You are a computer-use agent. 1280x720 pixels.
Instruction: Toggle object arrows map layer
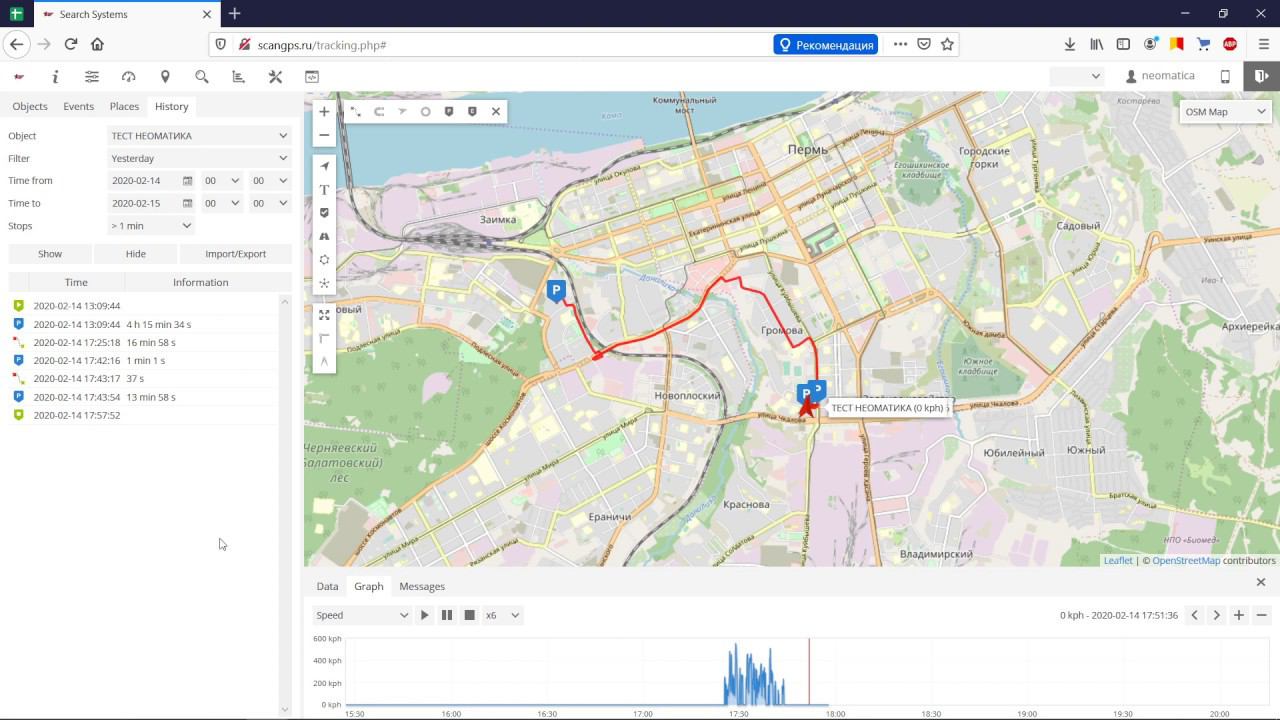pos(324,167)
